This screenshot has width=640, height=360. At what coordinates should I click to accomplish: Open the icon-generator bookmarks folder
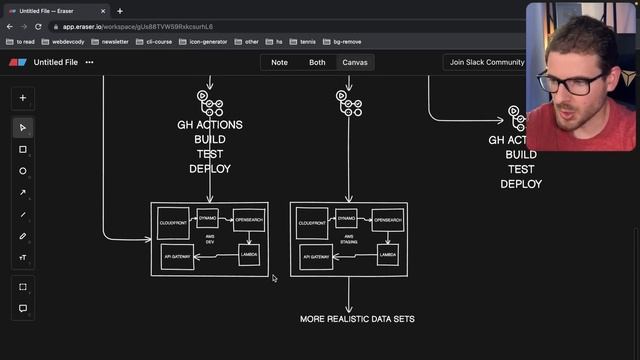tap(203, 42)
